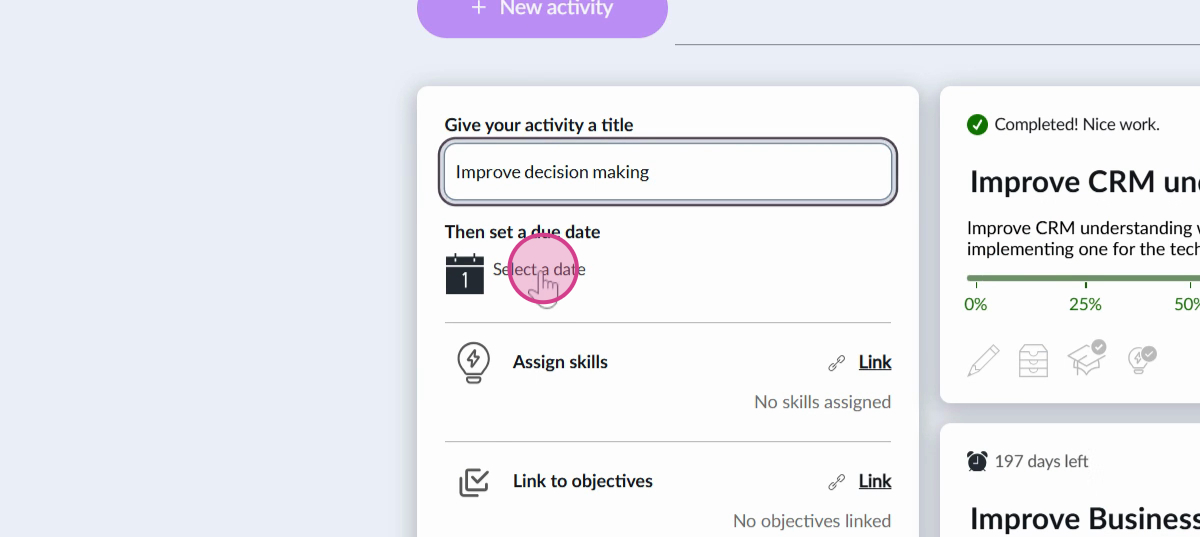
Task: Click the archive drawer icon on CRM card
Action: tap(1033, 360)
